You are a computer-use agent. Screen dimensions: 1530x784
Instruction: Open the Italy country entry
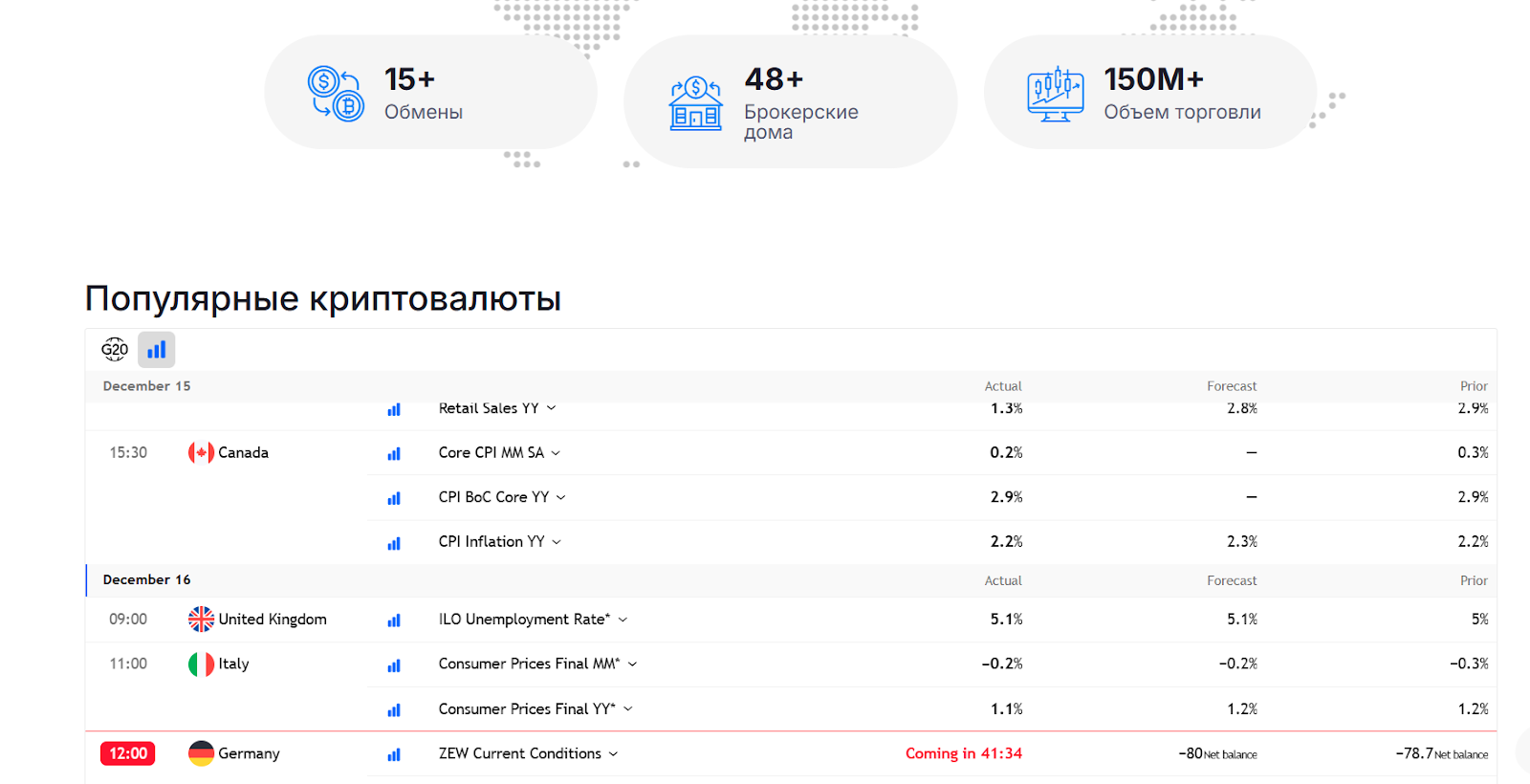[233, 664]
